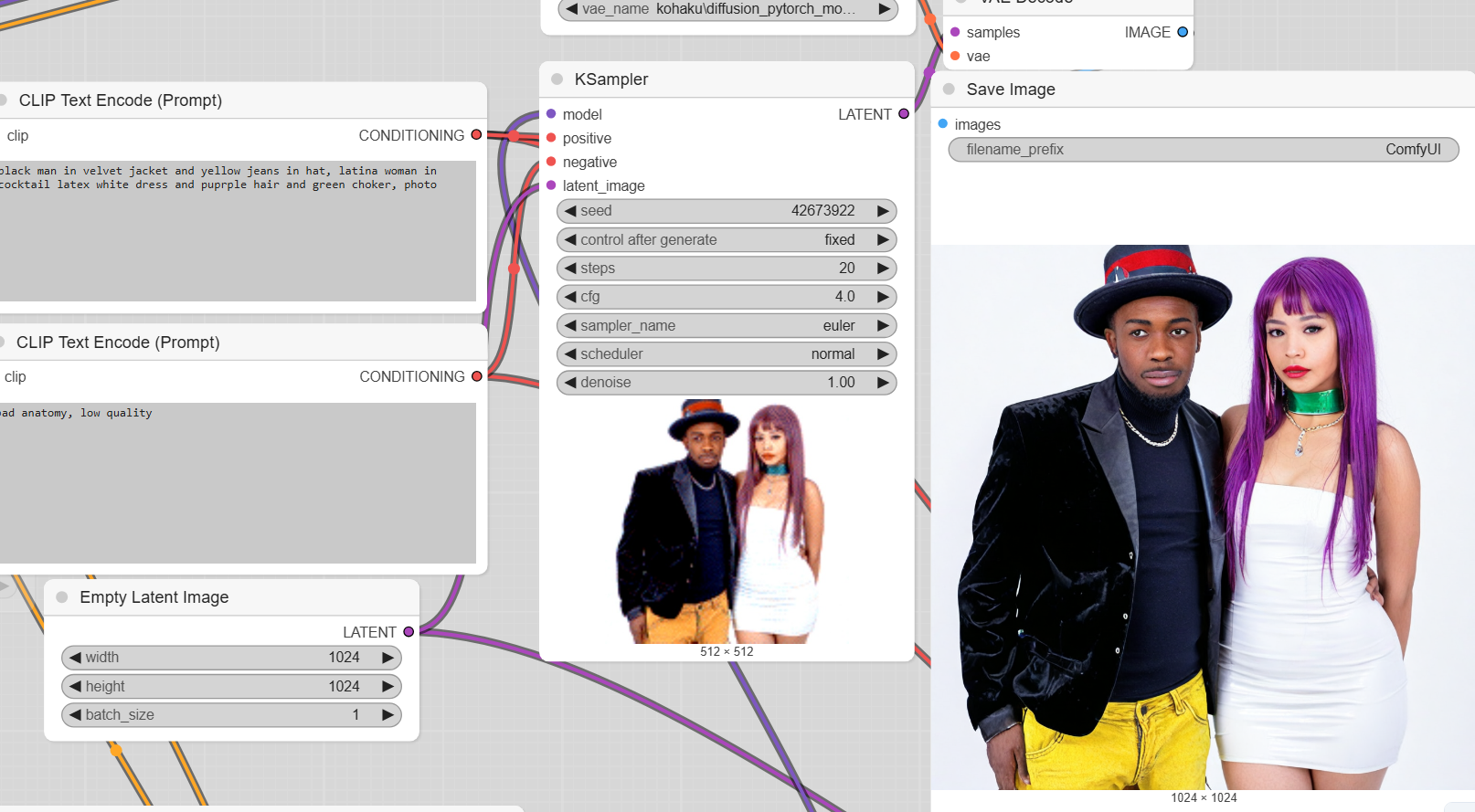Select previous vae_name with left arrow
Viewport: 1475px width, 812px height.
pos(572,9)
